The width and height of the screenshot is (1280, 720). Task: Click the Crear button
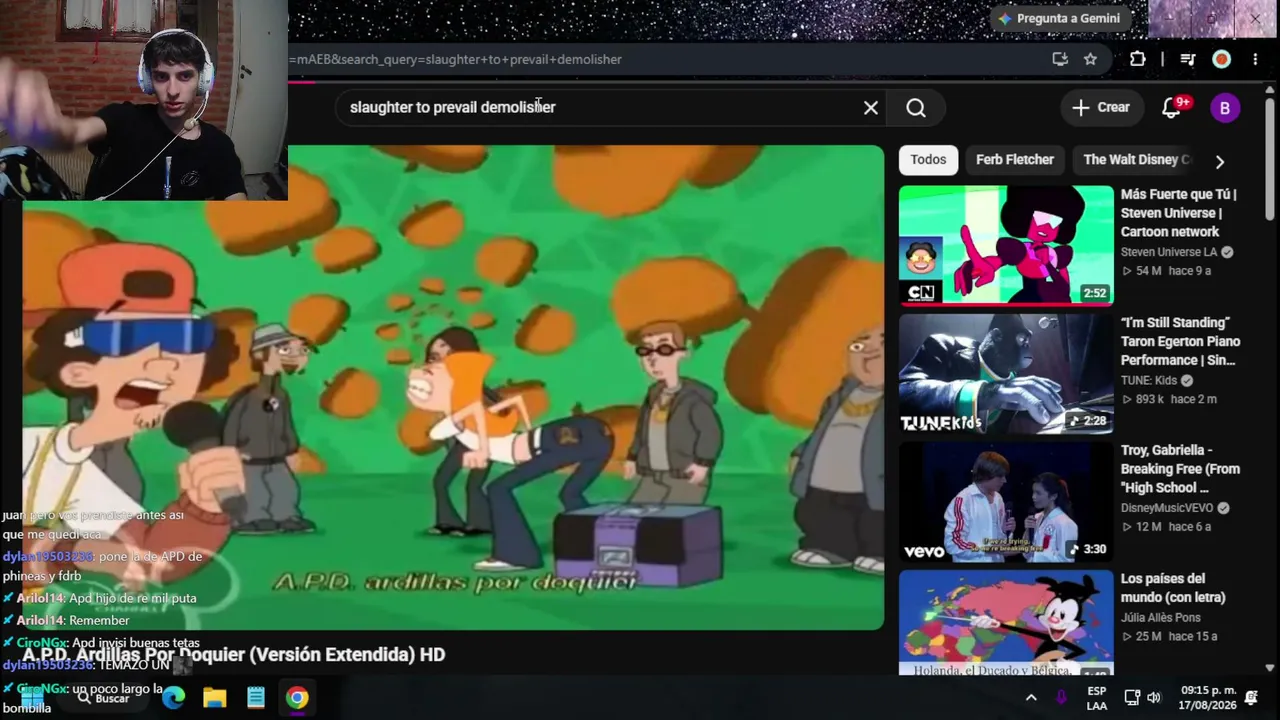point(1100,108)
